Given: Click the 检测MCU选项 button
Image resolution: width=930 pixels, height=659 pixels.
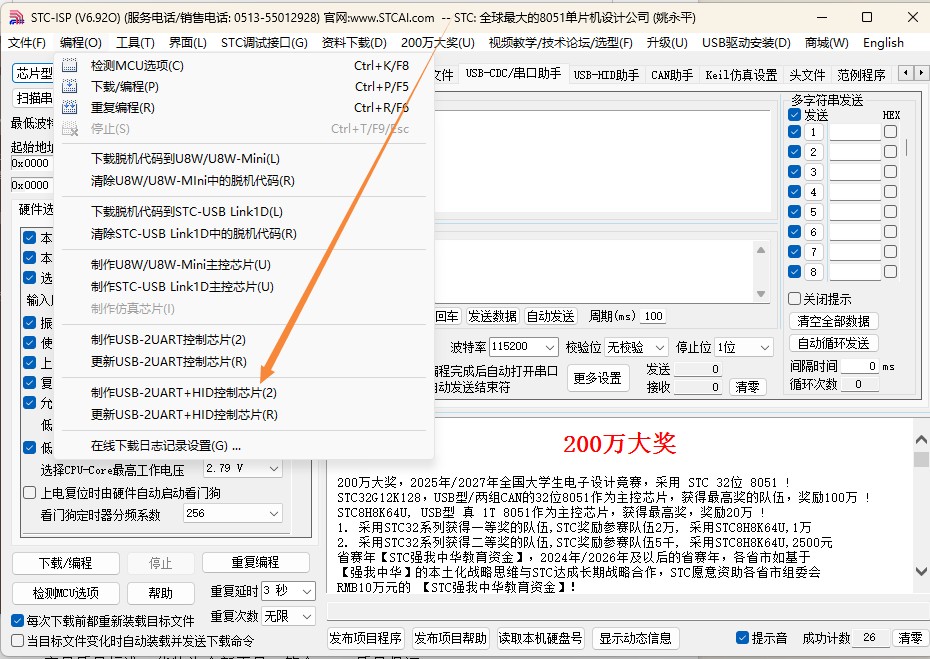Looking at the screenshot, I should [x=66, y=593].
